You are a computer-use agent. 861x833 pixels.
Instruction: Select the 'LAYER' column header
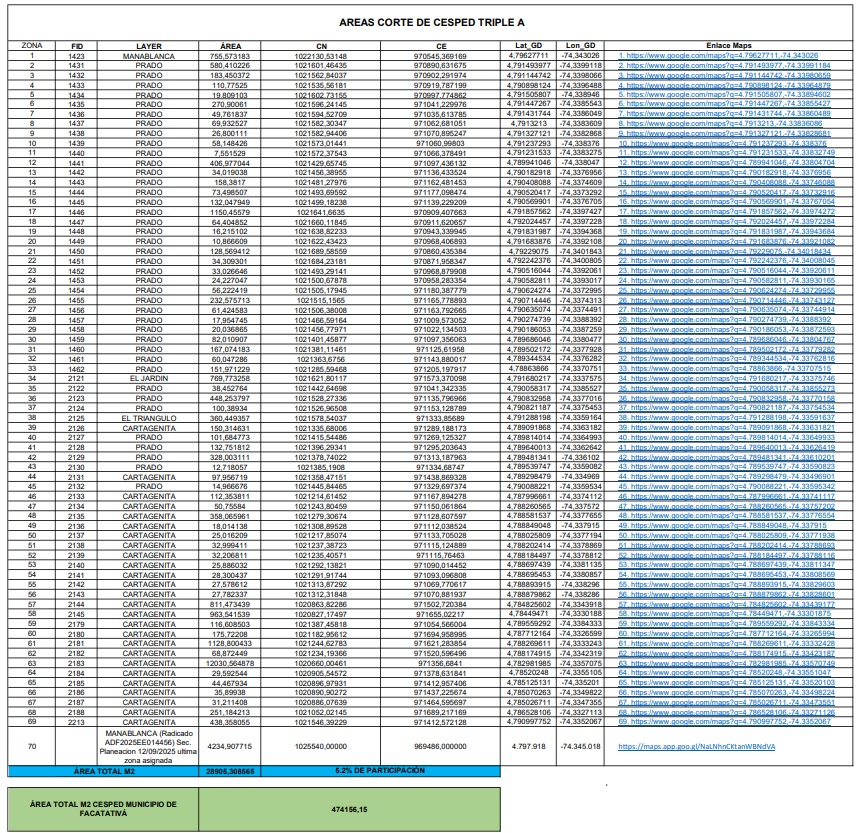coord(149,45)
